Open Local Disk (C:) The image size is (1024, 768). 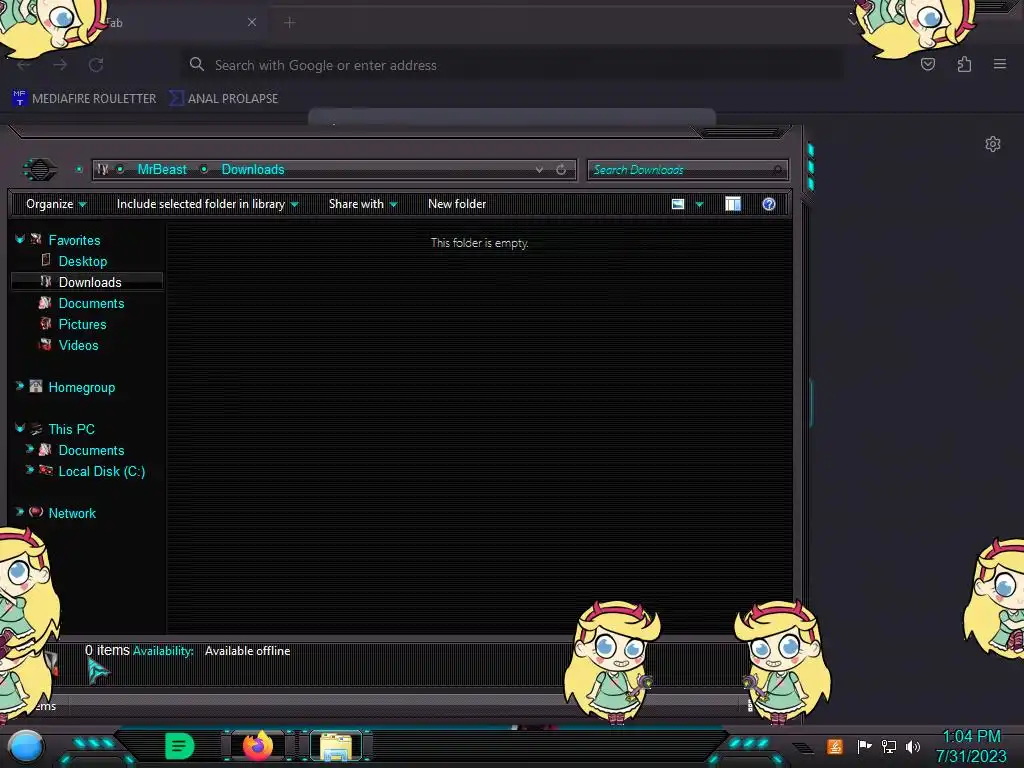[x=102, y=471]
